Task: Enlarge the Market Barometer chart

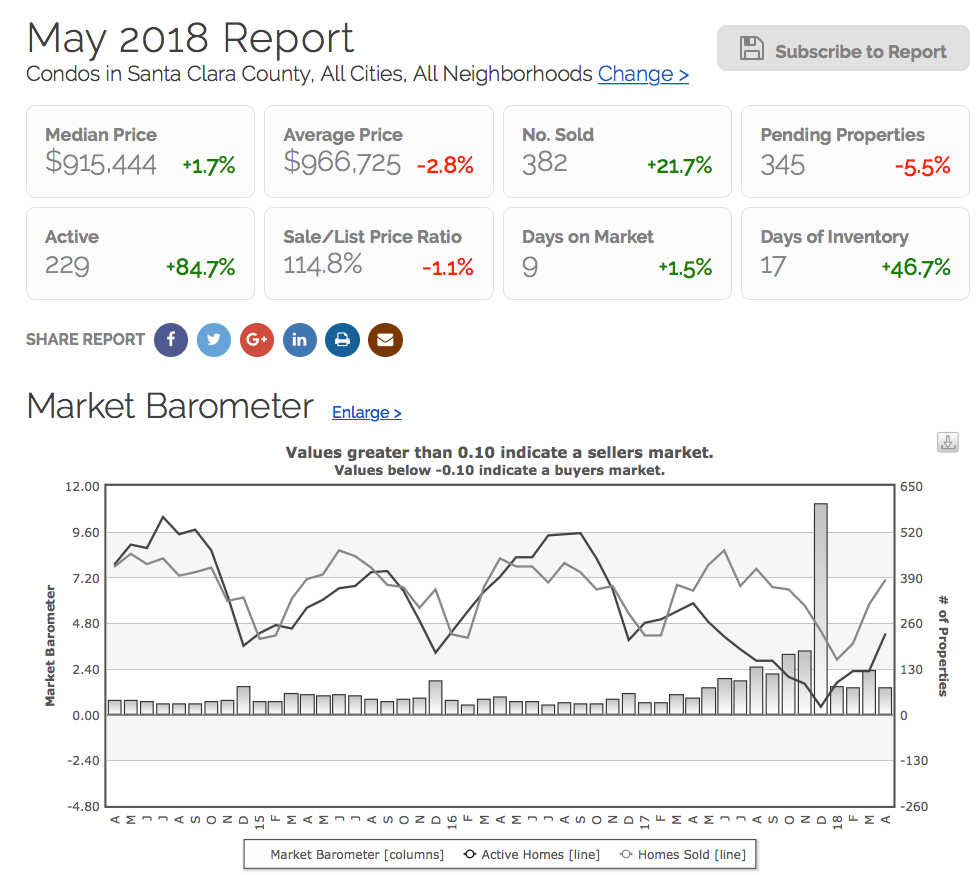Action: pyautogui.click(x=366, y=412)
